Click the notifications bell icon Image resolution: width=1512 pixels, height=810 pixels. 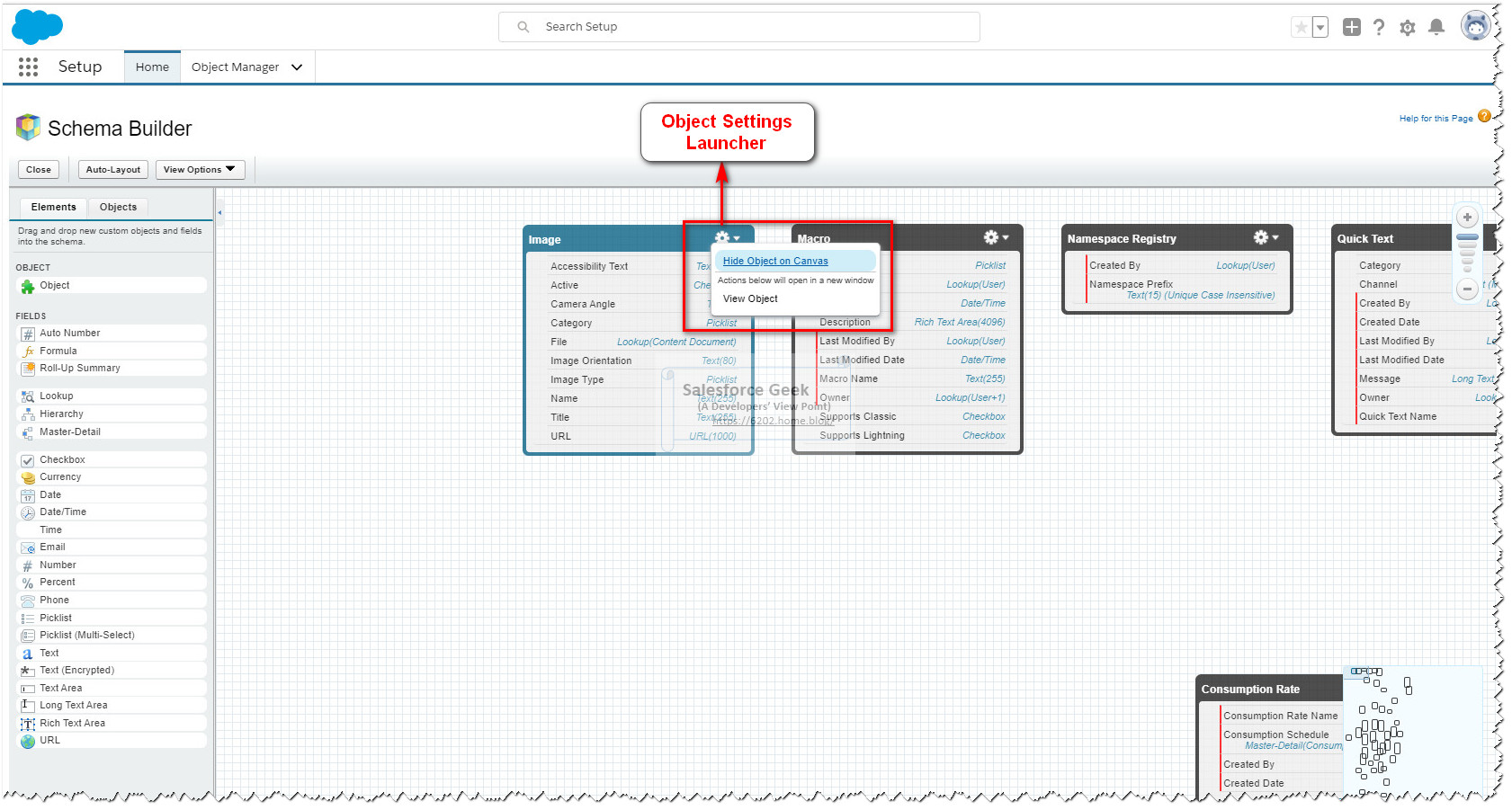tap(1436, 27)
